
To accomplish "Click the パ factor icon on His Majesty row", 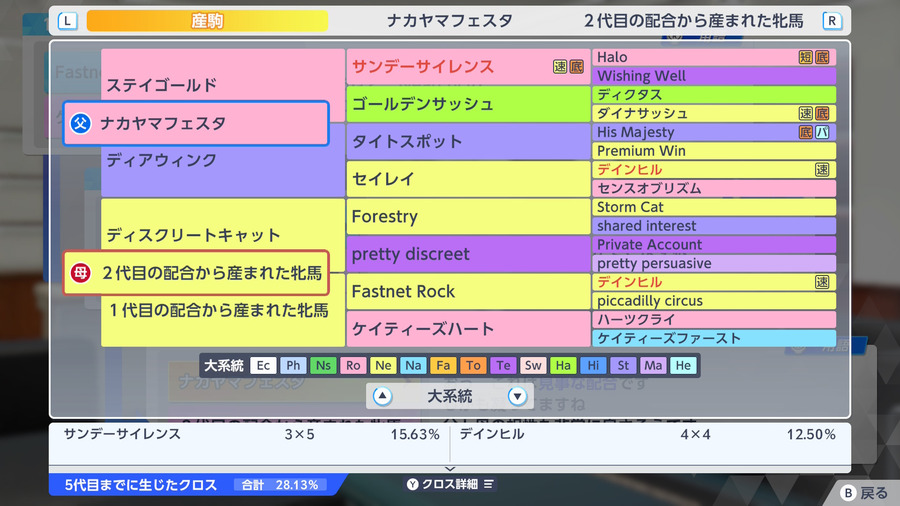I will pos(823,132).
